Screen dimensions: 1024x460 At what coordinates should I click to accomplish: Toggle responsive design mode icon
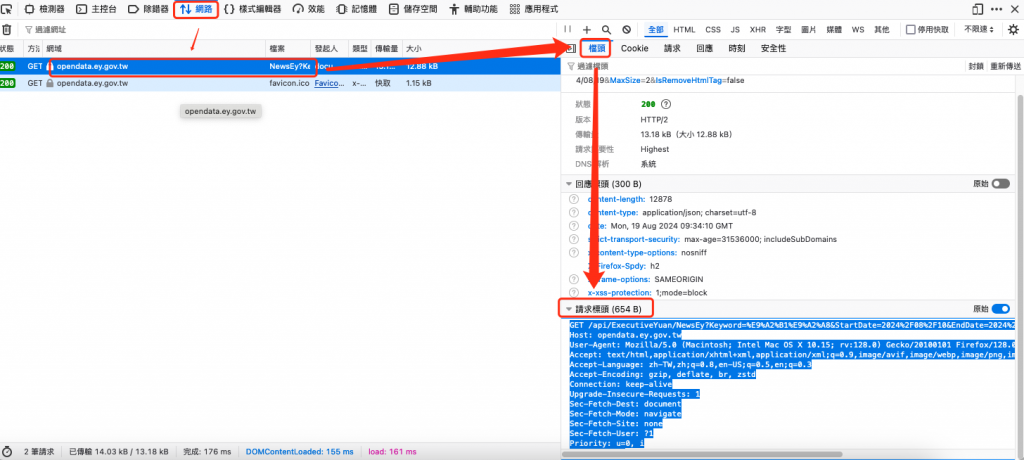tap(978, 9)
